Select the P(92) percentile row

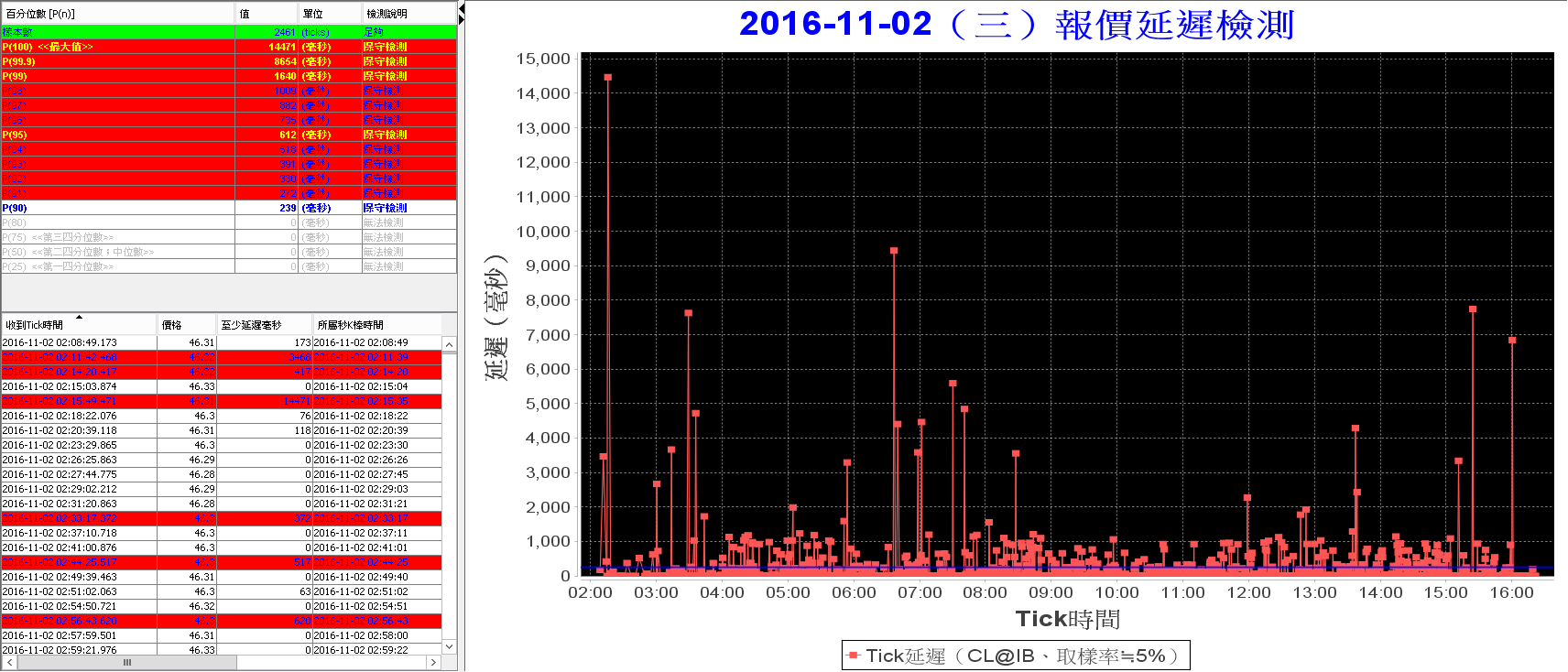pyautogui.click(x=229, y=179)
